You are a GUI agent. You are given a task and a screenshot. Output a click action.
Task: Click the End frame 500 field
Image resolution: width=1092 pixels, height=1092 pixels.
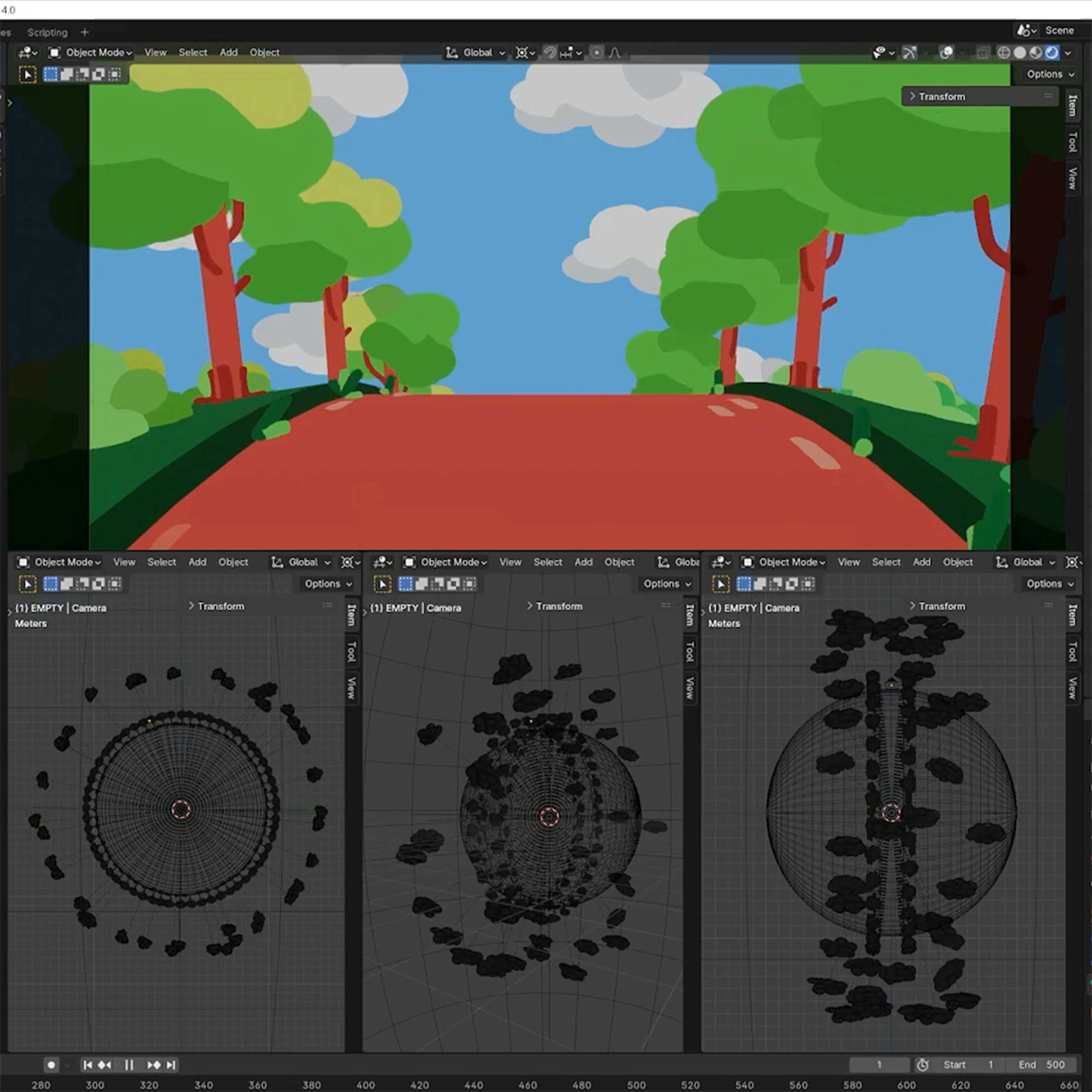(1042, 1065)
